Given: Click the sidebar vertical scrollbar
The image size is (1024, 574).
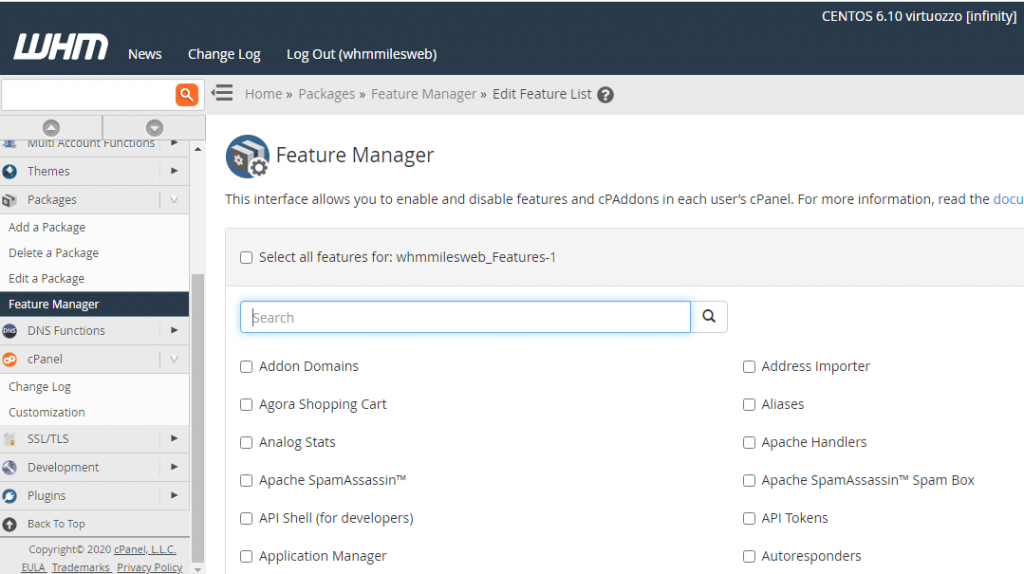Looking at the screenshot, I should point(198,418).
